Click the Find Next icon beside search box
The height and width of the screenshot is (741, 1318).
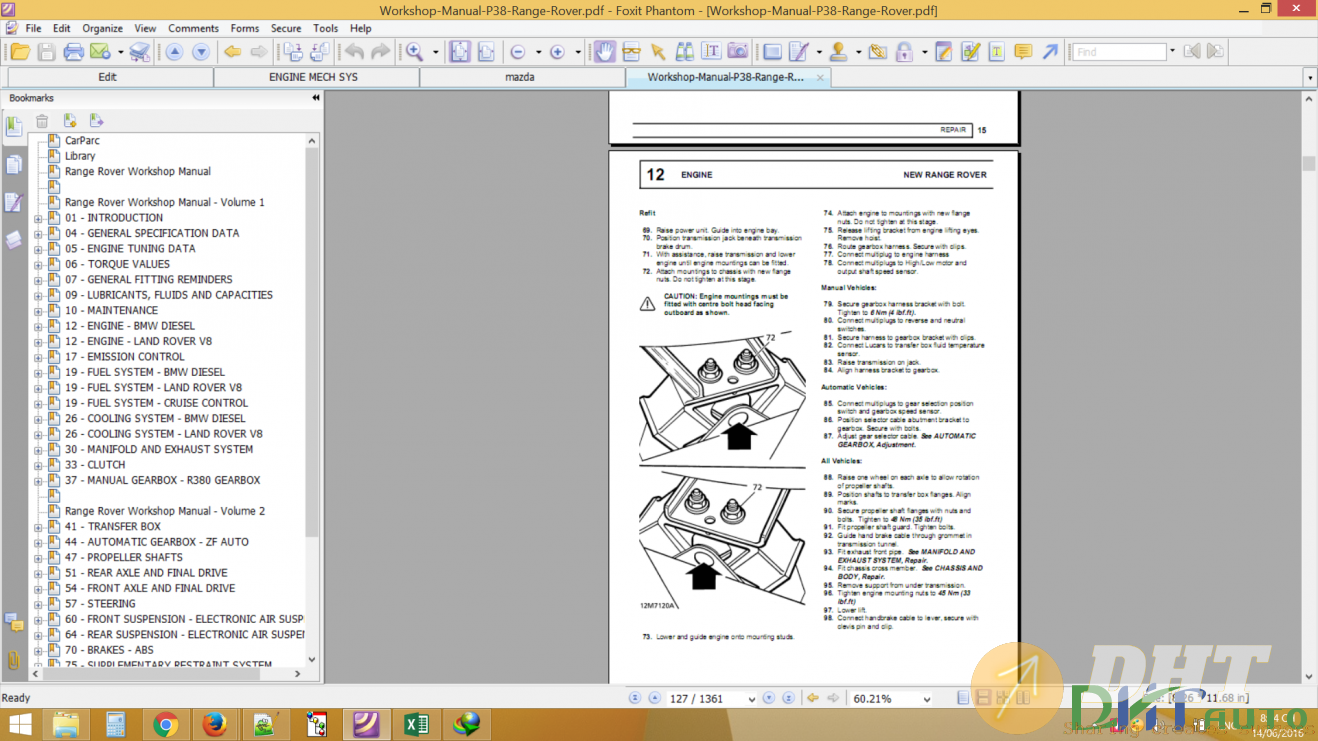1216,52
